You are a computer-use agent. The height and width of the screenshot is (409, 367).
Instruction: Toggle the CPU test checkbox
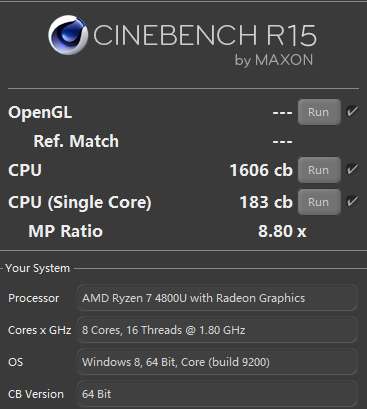point(352,169)
